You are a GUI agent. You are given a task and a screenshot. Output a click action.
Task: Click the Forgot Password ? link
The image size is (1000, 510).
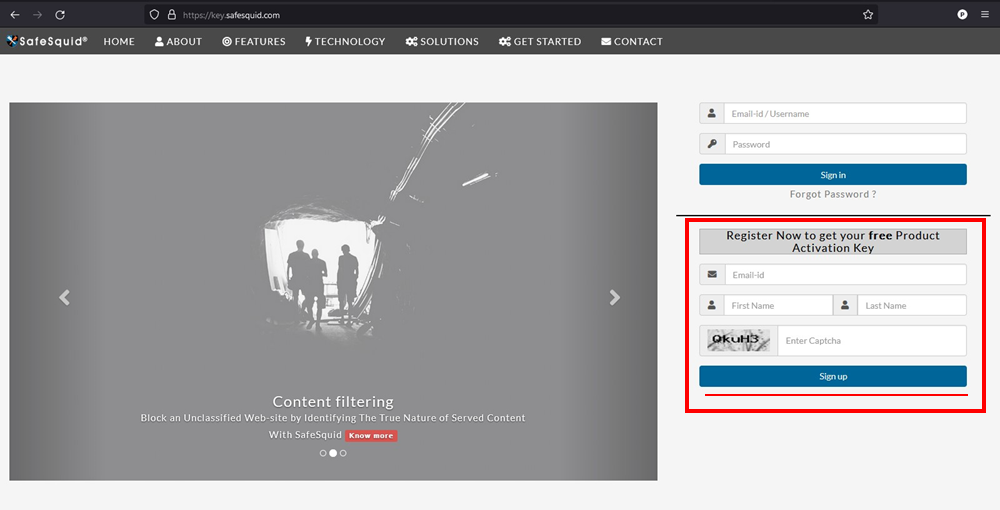tap(833, 194)
